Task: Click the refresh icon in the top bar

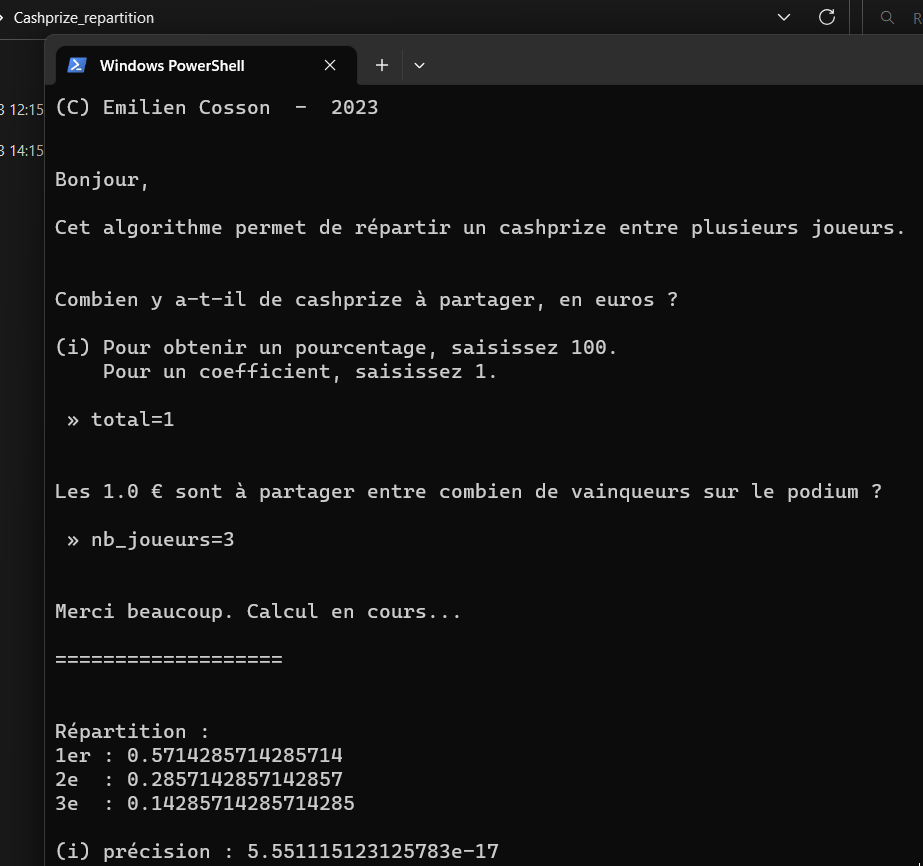Action: (x=827, y=17)
